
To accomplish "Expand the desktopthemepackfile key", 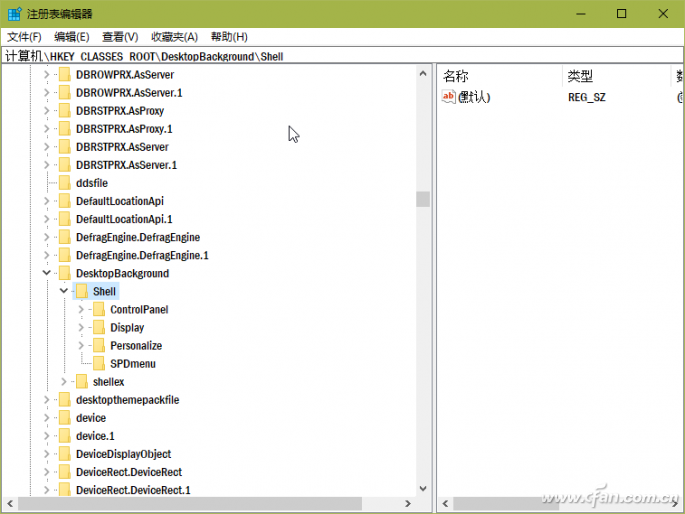I will point(47,400).
